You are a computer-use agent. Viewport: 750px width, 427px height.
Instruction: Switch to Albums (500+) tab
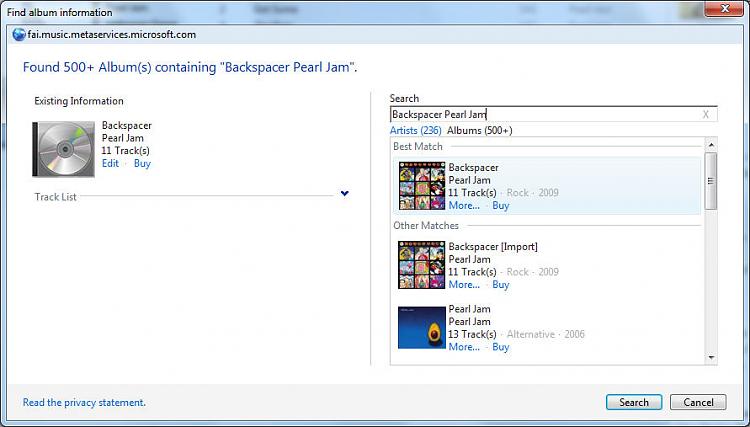[x=480, y=131]
